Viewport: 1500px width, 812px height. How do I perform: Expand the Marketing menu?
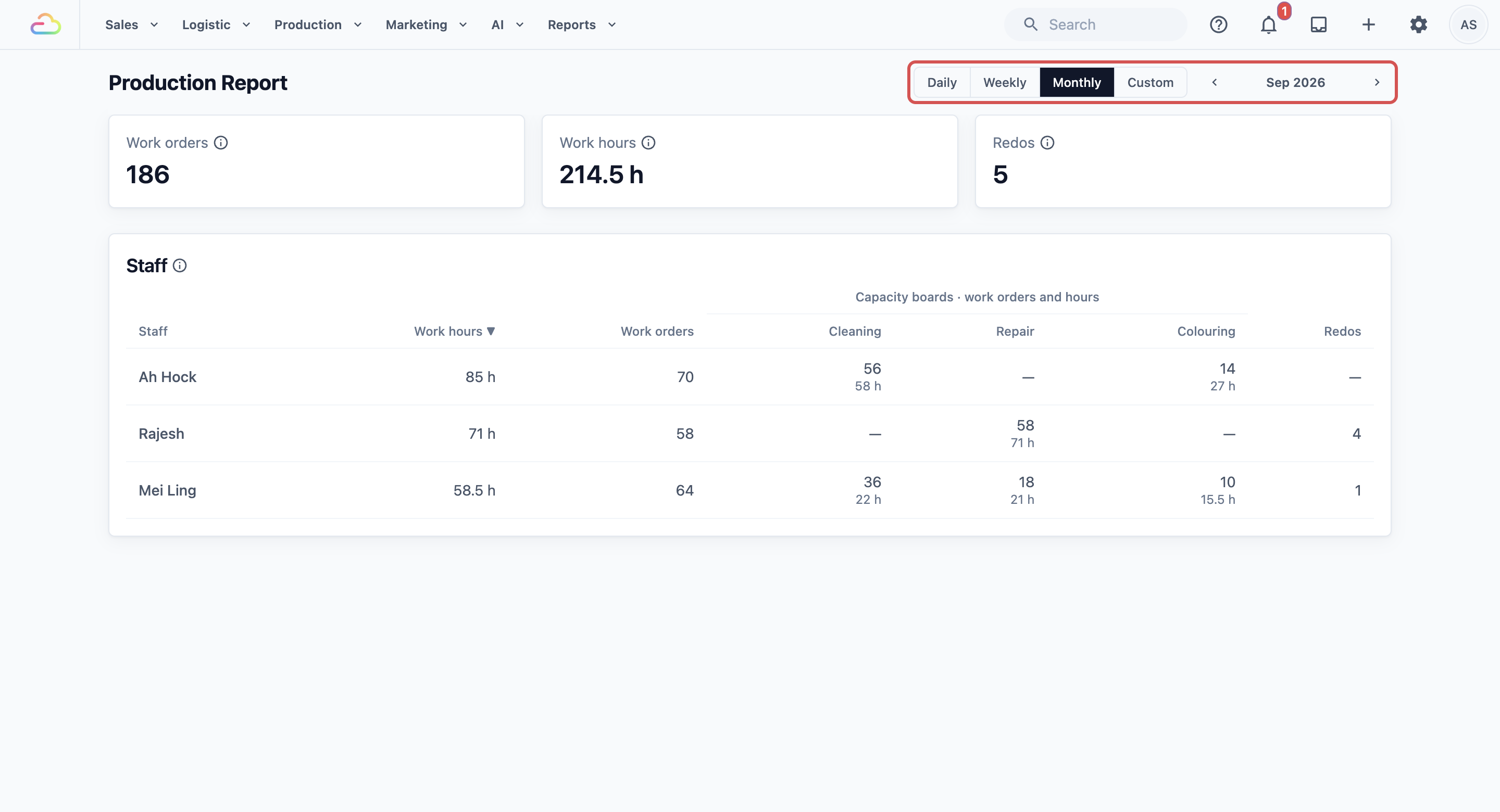click(x=426, y=24)
